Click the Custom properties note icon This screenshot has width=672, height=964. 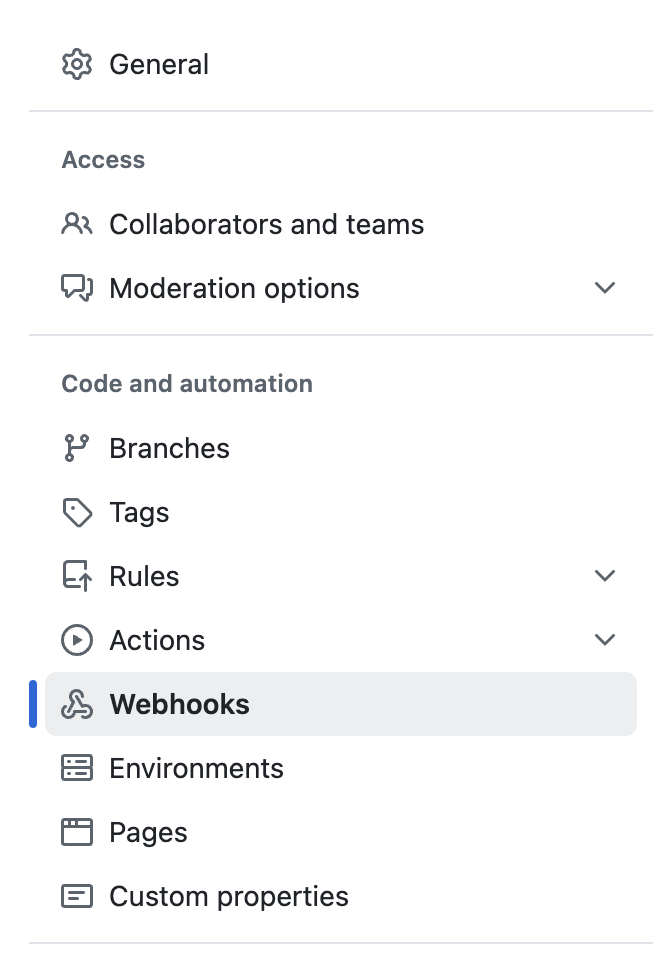[77, 896]
